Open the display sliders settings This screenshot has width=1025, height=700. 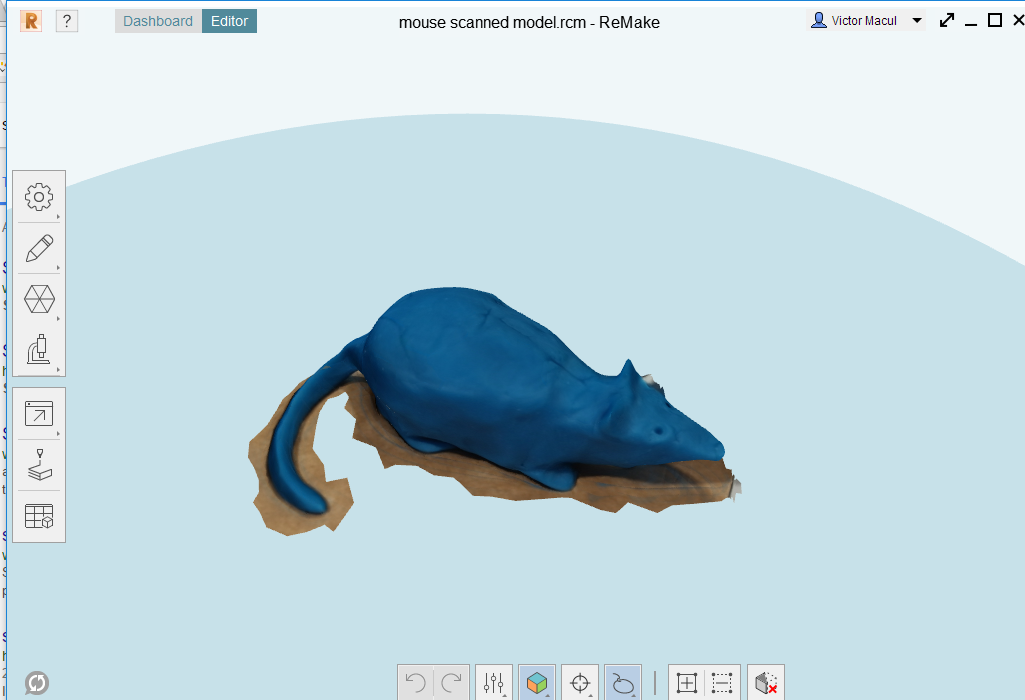click(x=494, y=683)
